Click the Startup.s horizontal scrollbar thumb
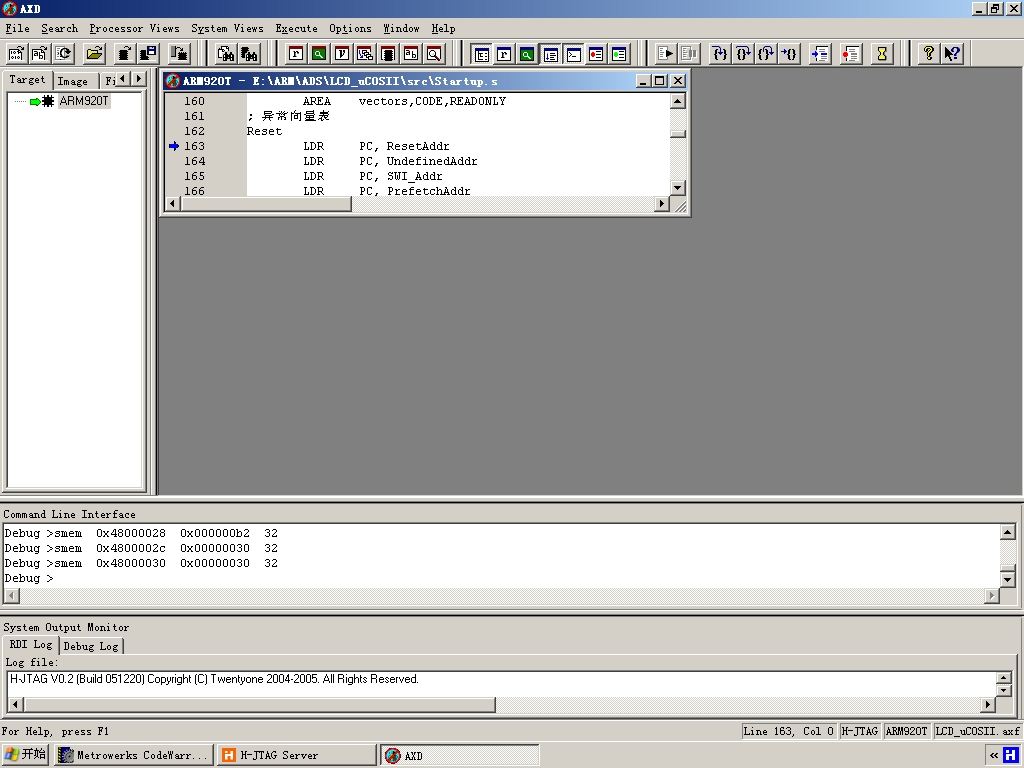 tap(266, 204)
